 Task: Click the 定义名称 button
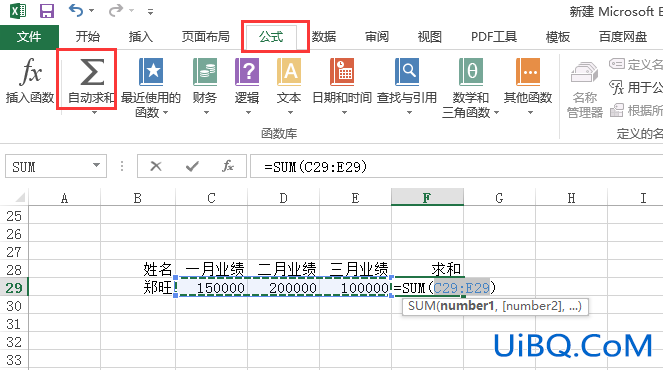[x=636, y=64]
